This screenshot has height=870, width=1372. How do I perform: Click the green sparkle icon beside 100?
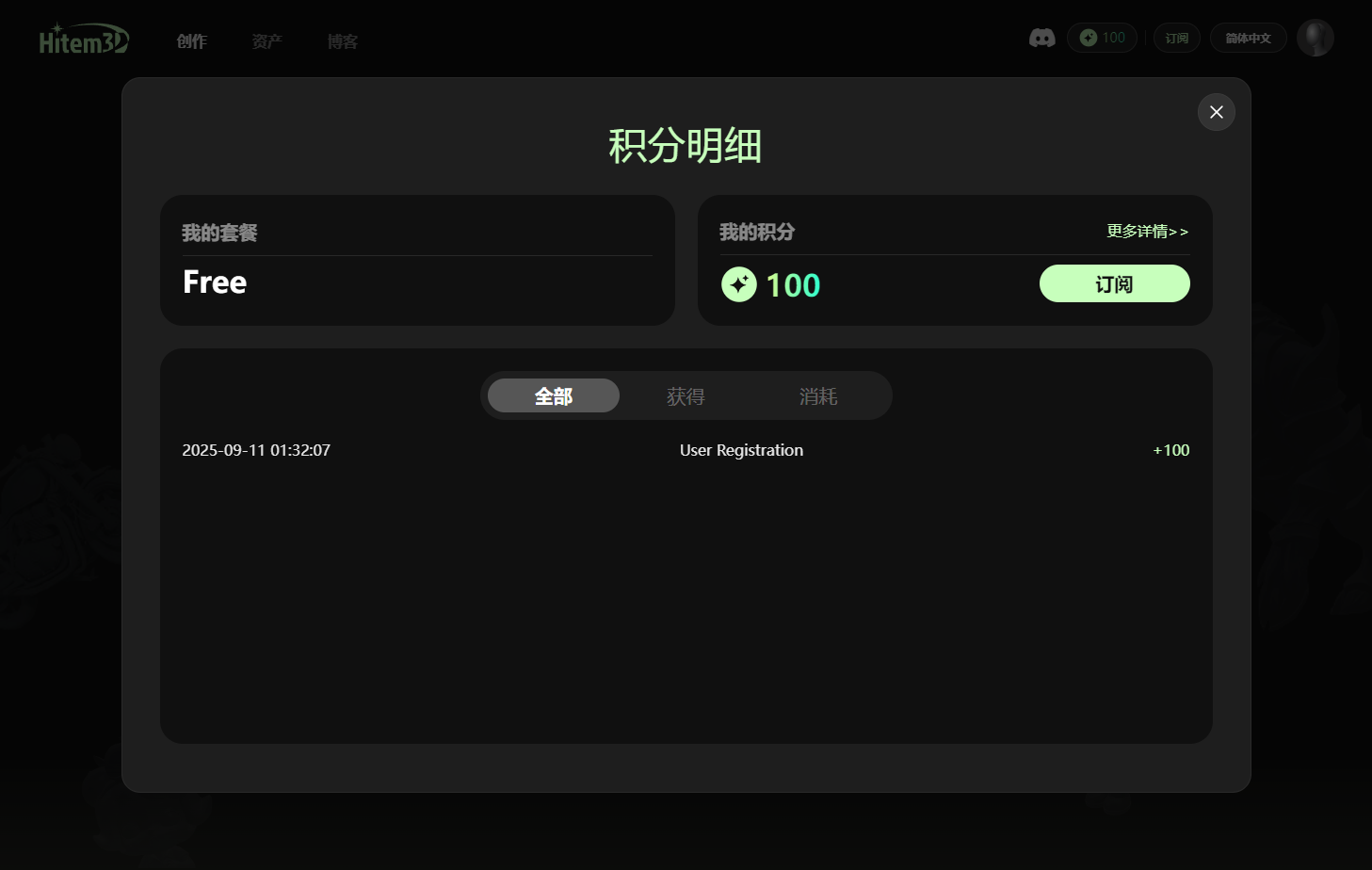coord(739,284)
